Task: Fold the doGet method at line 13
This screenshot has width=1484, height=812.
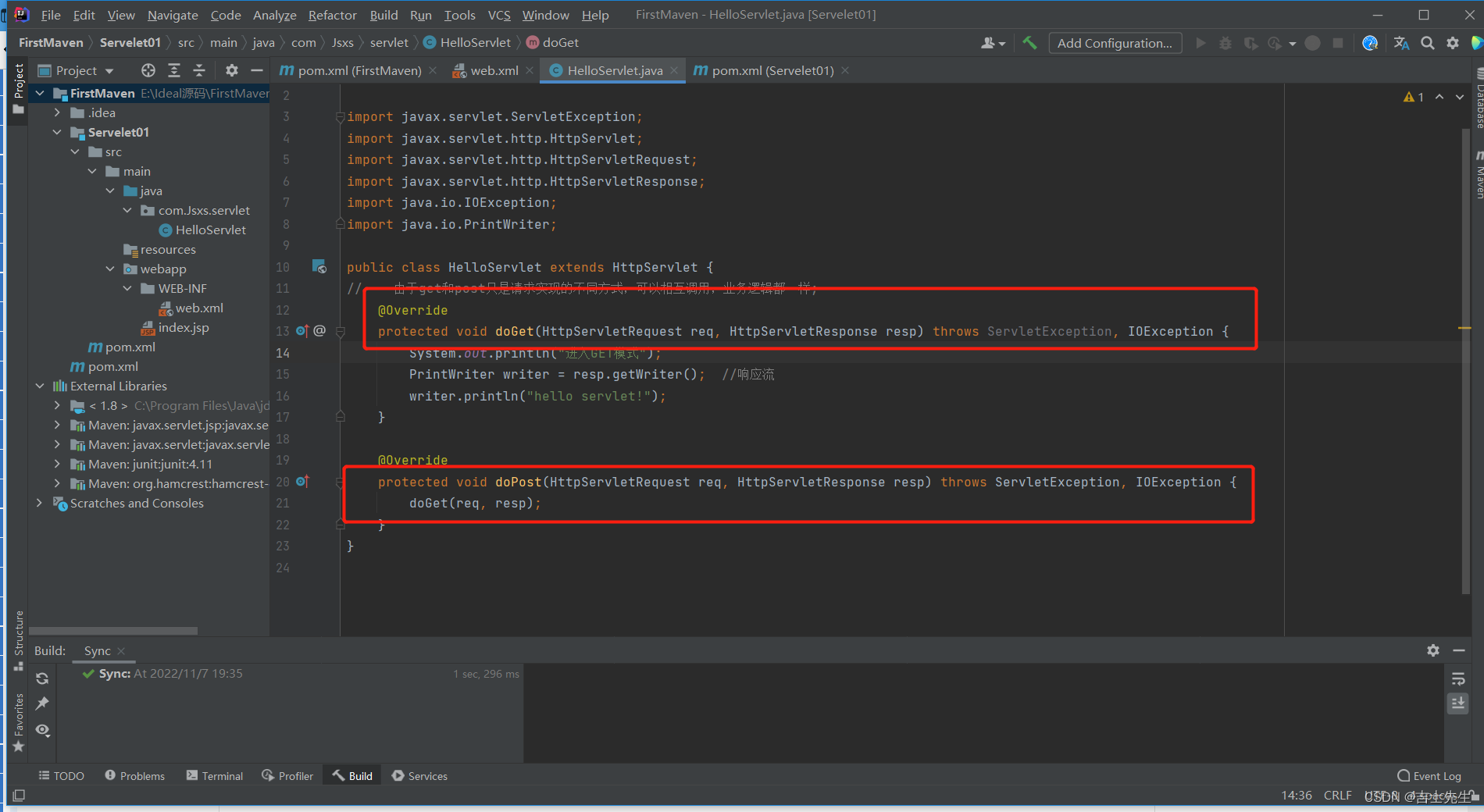Action: pyautogui.click(x=341, y=331)
